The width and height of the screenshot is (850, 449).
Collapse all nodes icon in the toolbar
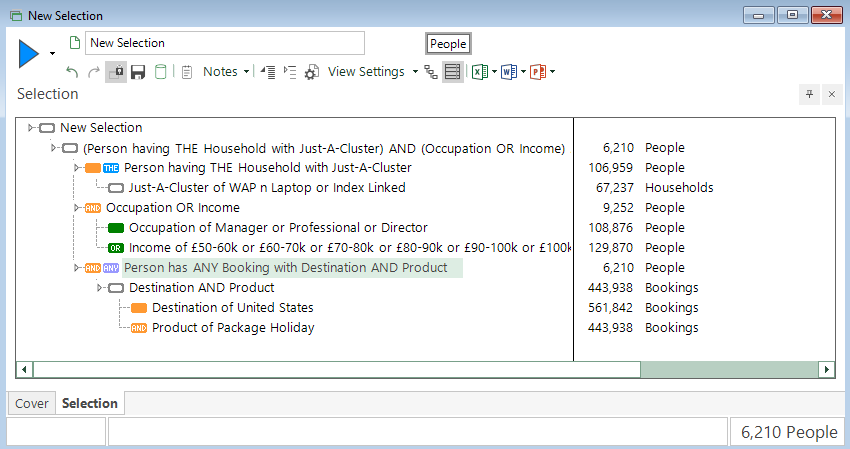268,72
